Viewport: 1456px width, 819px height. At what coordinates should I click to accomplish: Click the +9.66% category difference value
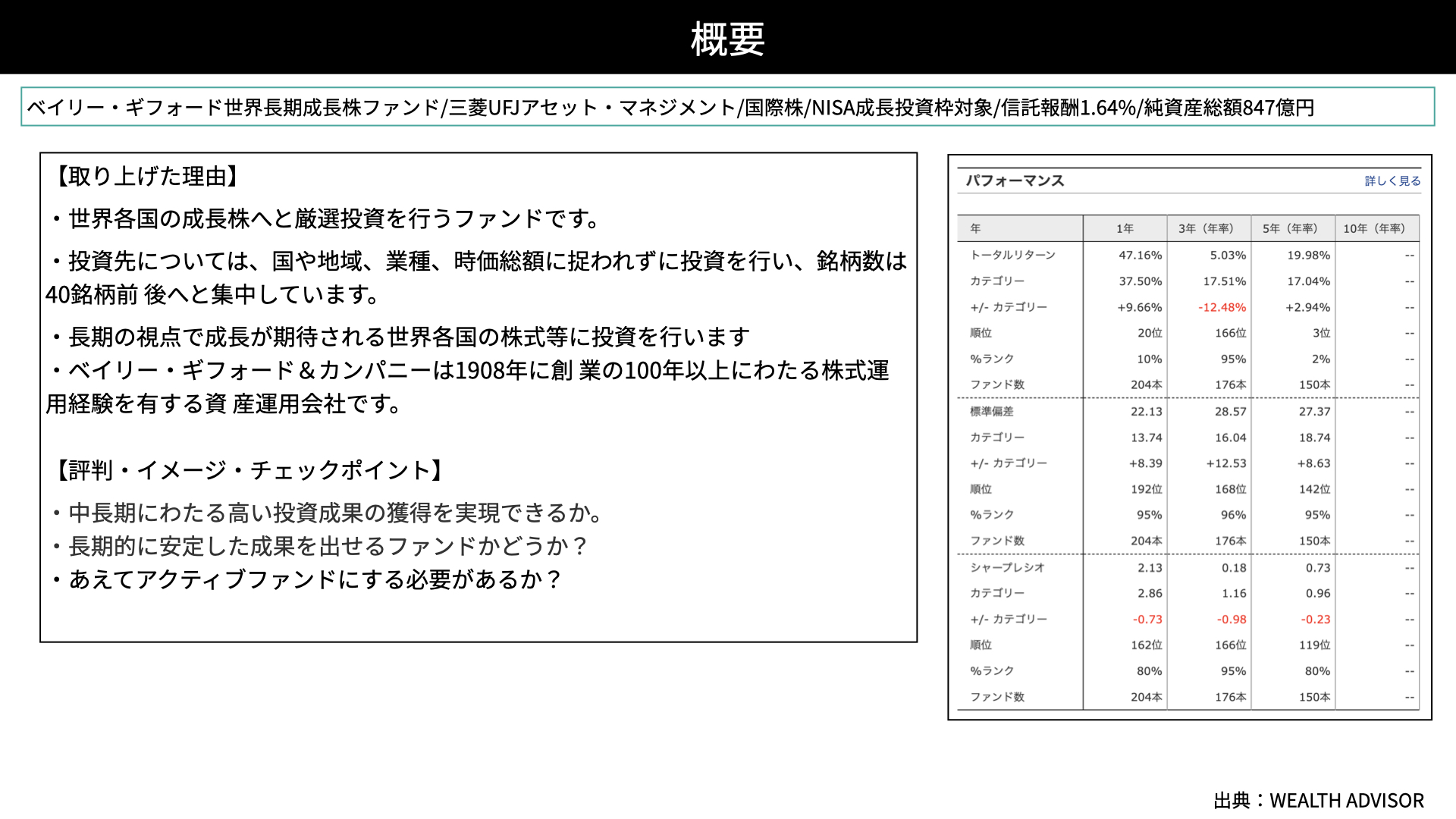pos(1139,307)
